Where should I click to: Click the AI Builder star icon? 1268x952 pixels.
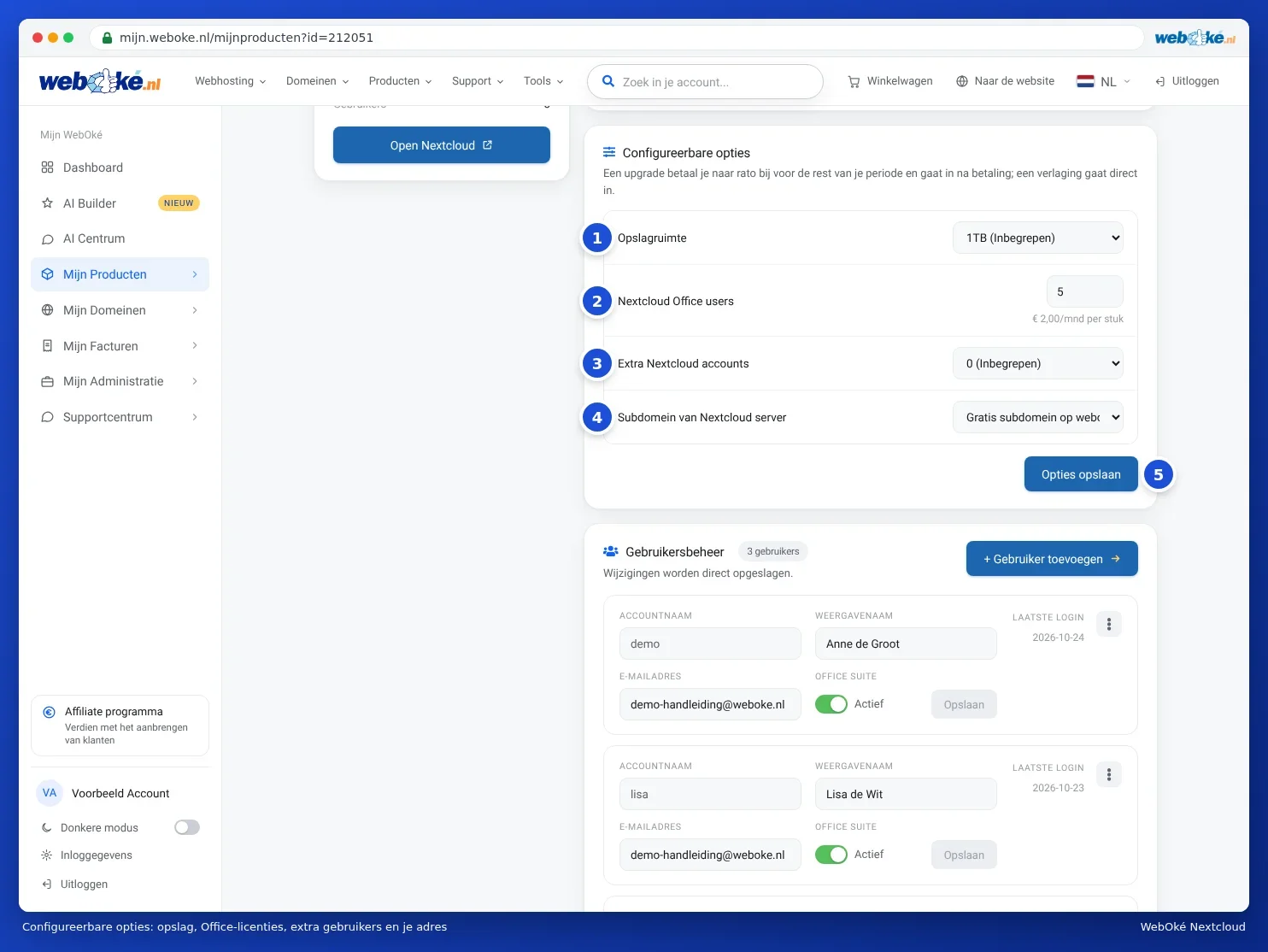click(48, 203)
